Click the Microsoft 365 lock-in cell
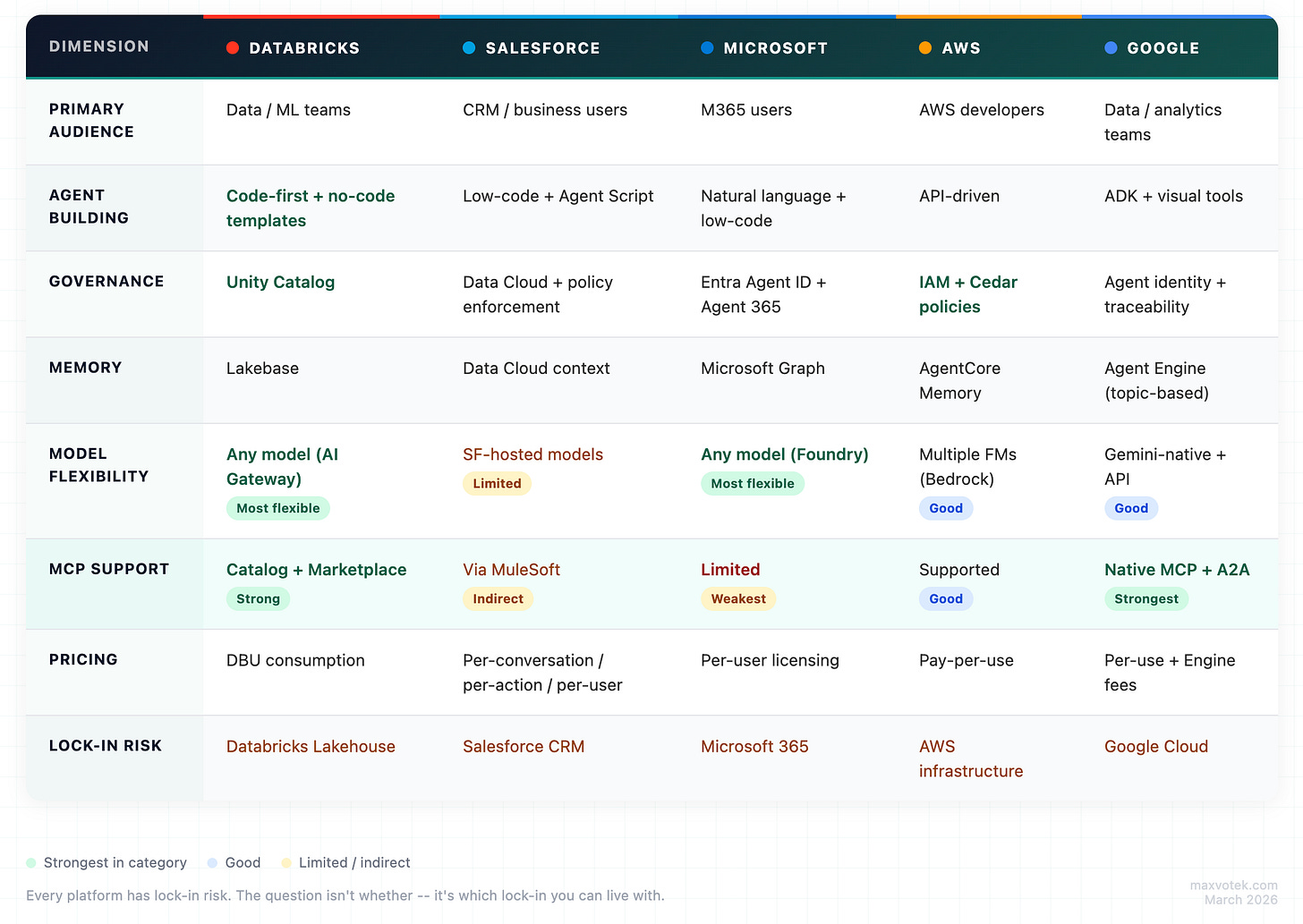The image size is (1303, 924). point(754,746)
